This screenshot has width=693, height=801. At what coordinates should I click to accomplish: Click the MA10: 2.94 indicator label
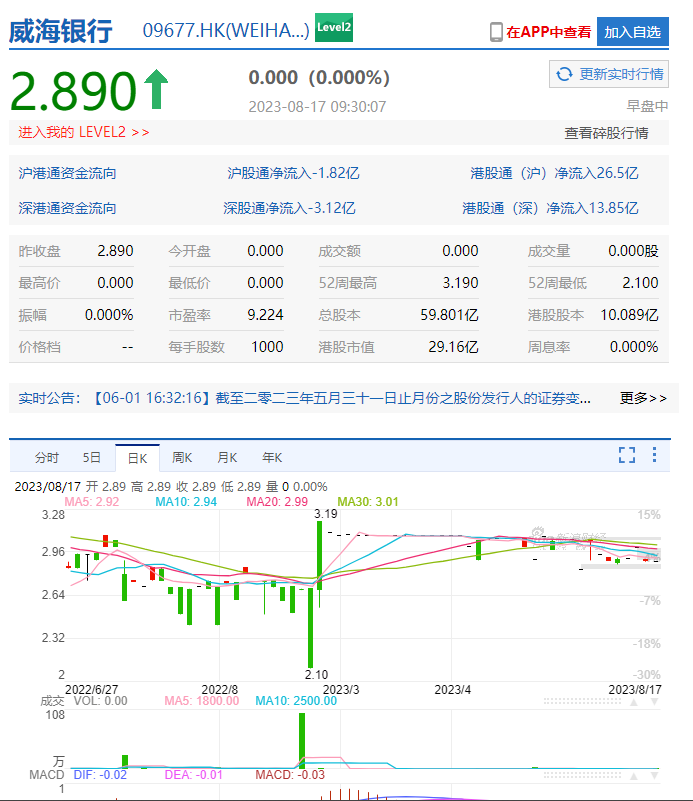click(186, 502)
